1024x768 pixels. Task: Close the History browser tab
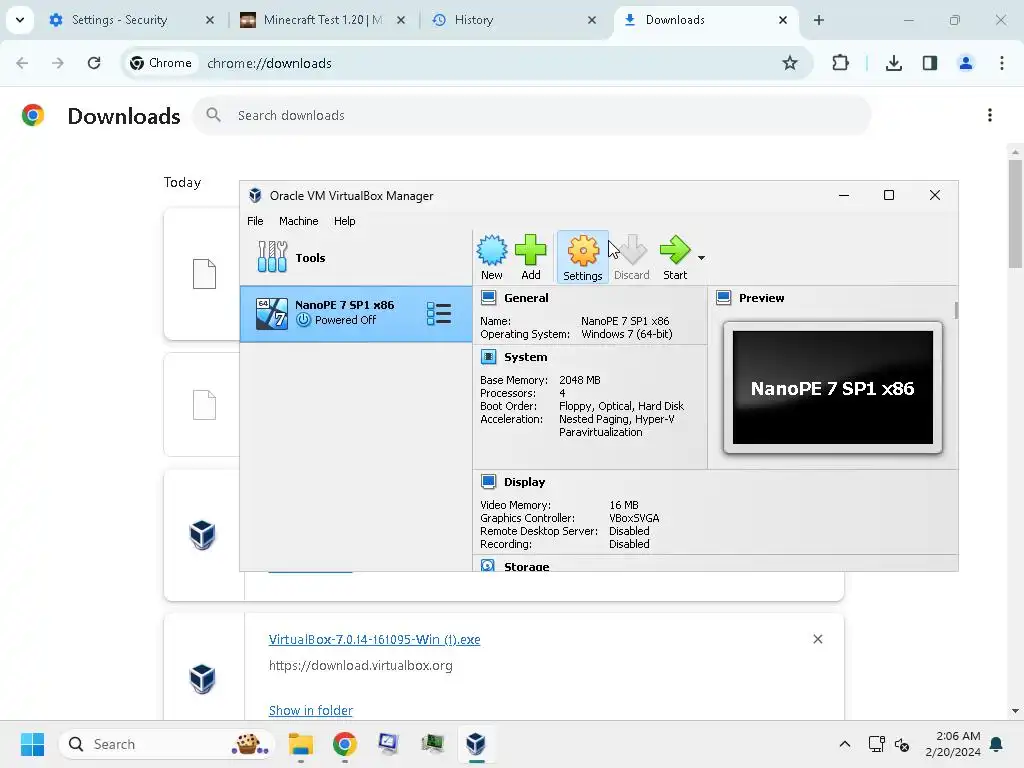click(x=592, y=20)
